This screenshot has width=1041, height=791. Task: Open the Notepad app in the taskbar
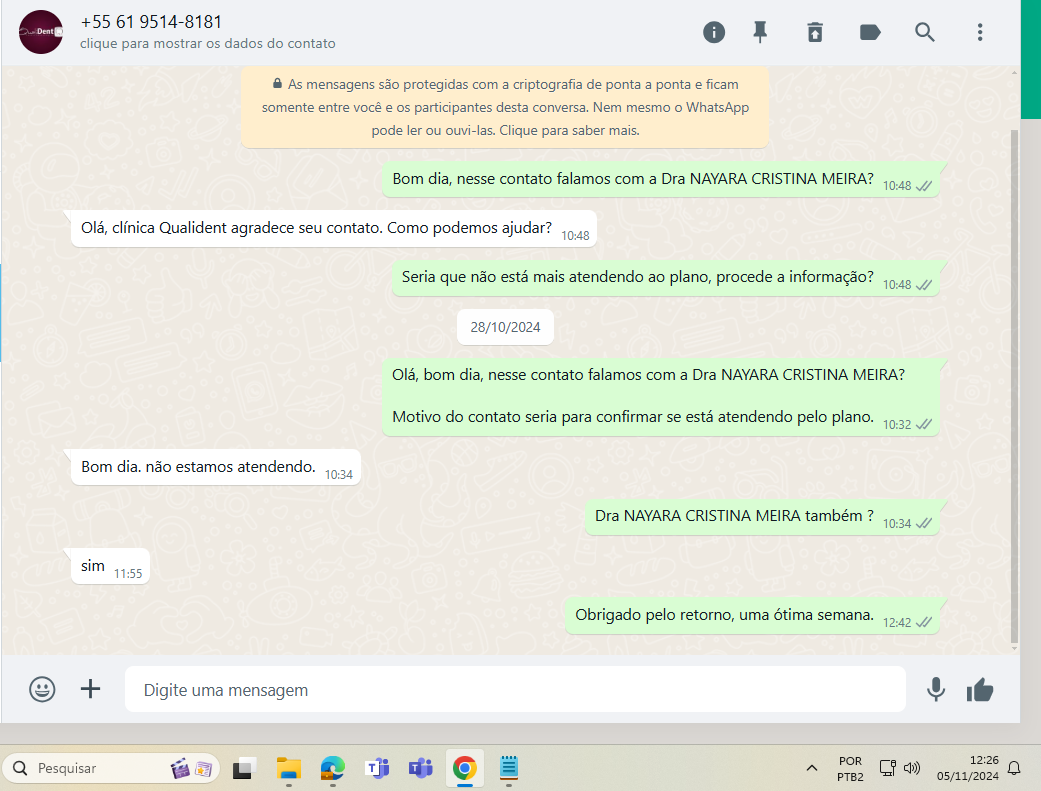[509, 768]
